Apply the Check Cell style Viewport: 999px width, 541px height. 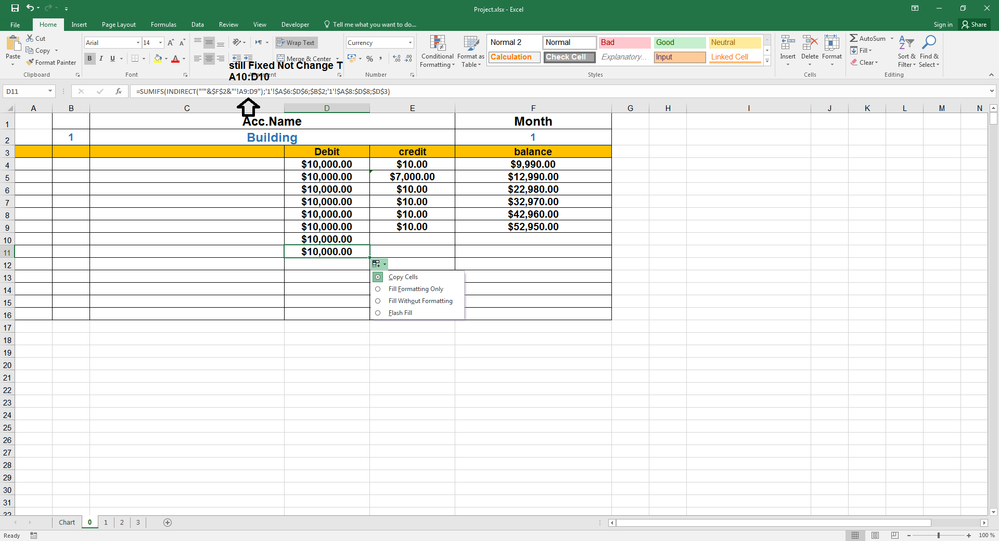coord(569,57)
